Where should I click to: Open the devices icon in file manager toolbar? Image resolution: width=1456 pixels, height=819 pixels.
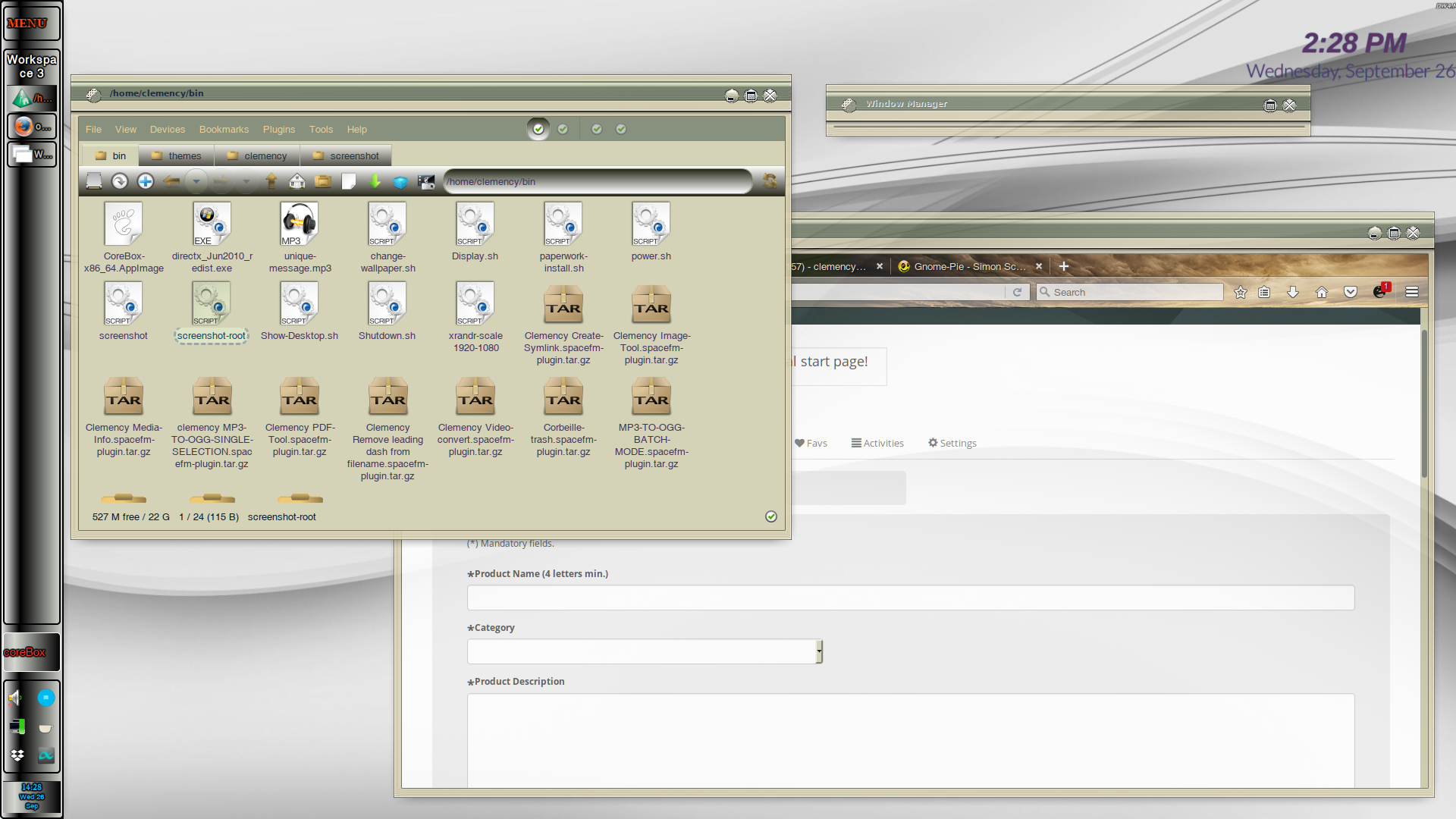(94, 181)
